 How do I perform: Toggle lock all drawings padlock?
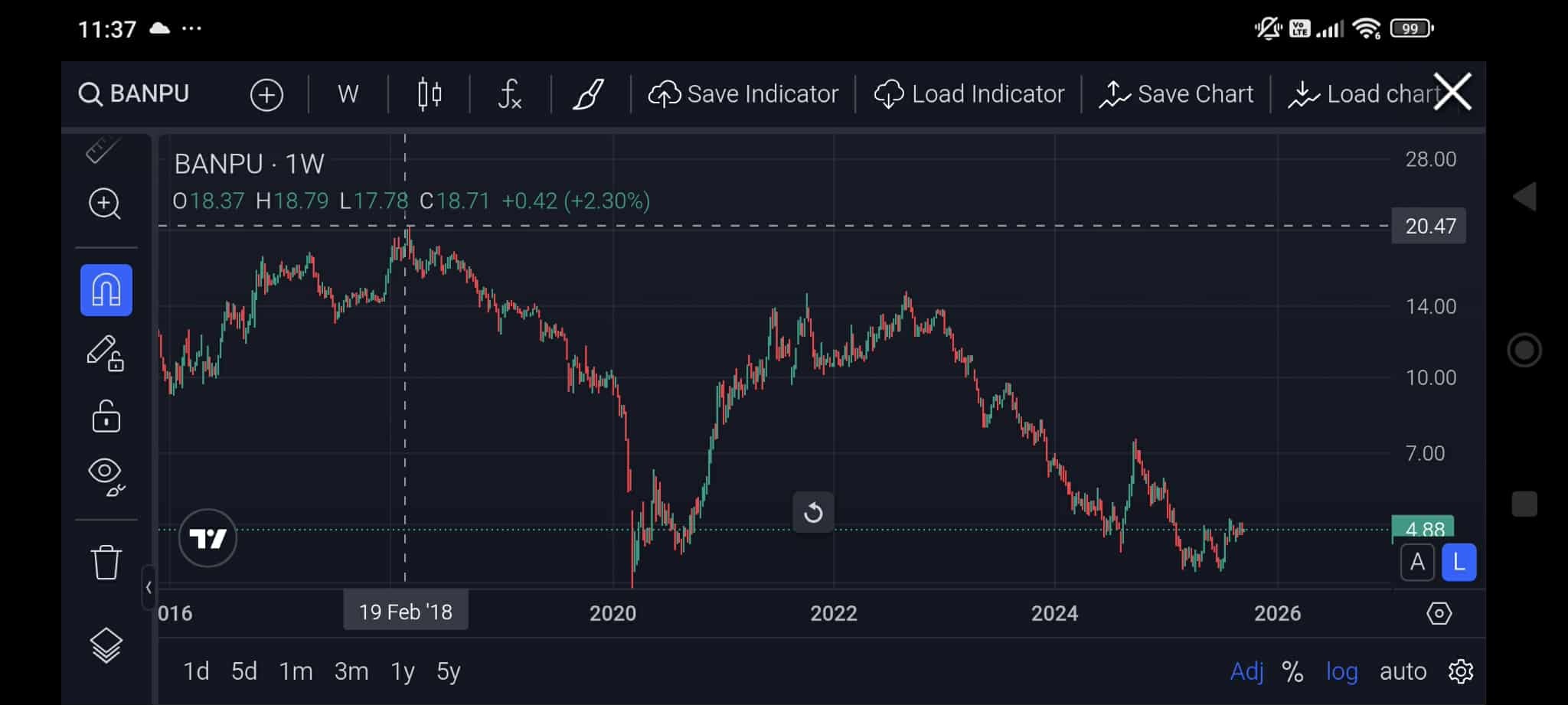coord(106,416)
